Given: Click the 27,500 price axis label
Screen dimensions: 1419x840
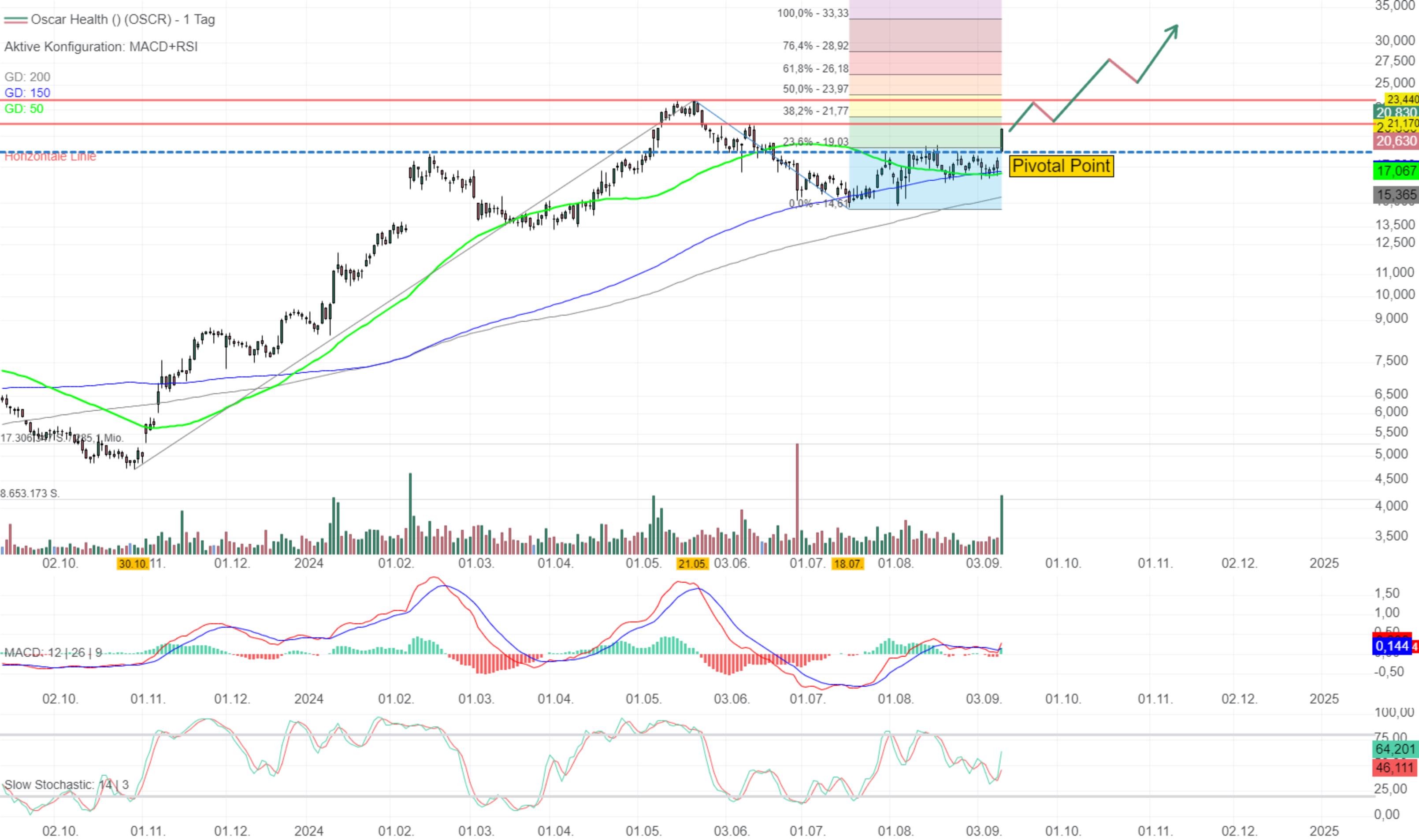Looking at the screenshot, I should pos(1395,60).
